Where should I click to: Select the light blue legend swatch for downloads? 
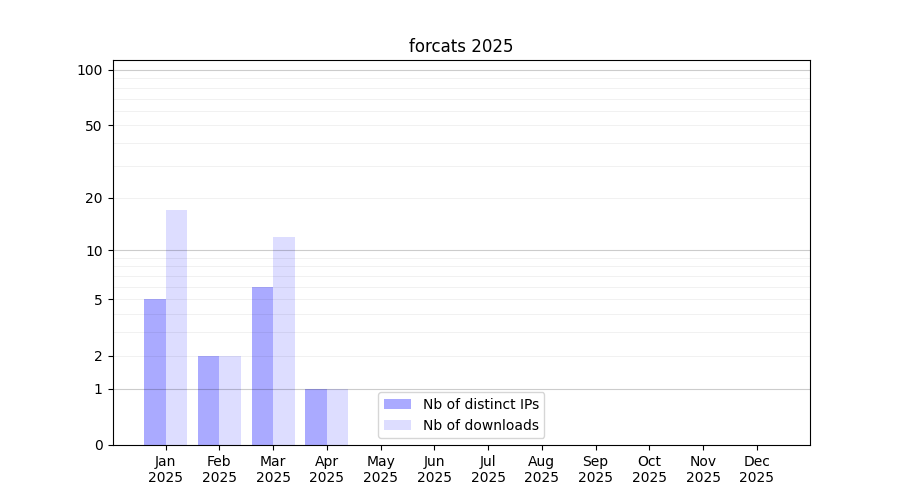397,425
